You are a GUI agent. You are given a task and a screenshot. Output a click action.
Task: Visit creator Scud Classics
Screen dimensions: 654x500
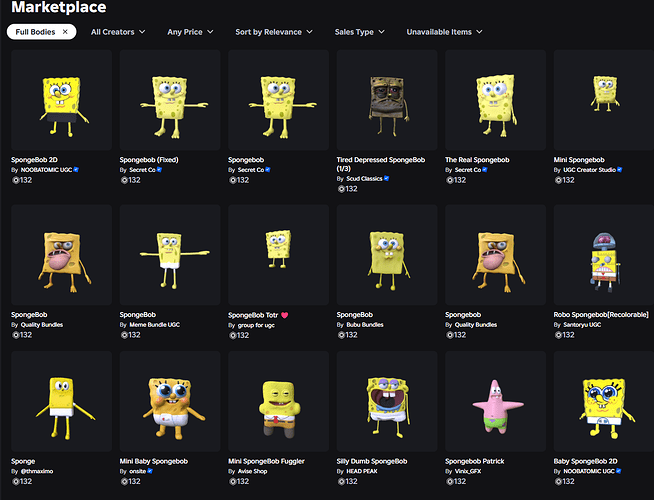point(364,178)
